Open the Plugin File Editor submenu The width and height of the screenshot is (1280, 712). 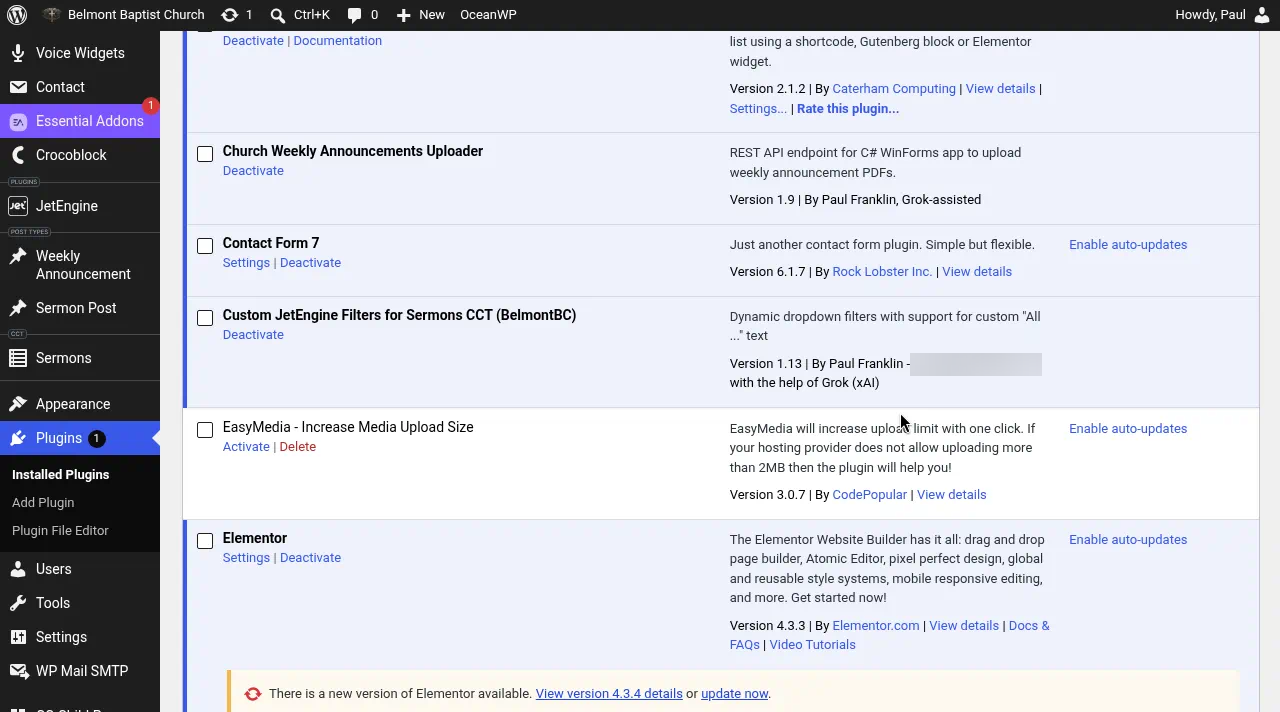pos(60,531)
